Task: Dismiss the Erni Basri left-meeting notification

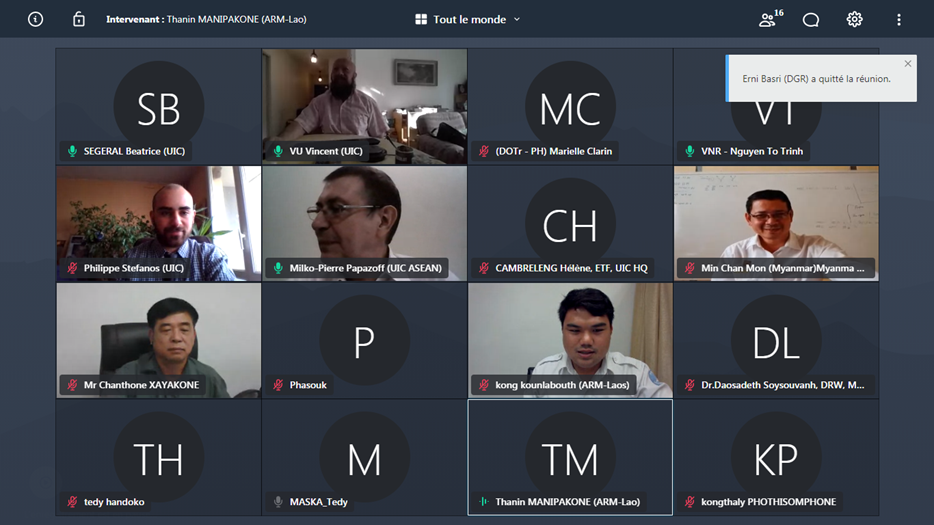Action: click(x=908, y=64)
